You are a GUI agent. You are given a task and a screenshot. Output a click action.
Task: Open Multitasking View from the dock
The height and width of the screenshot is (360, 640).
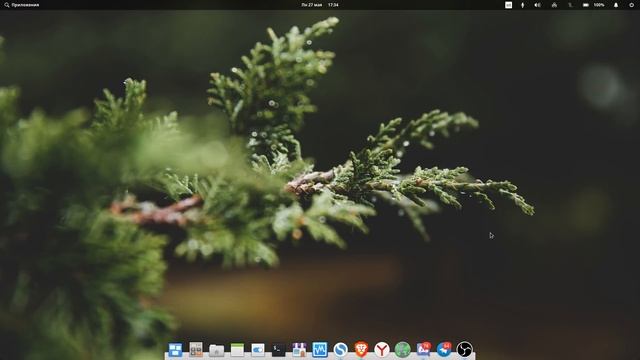[176, 350]
